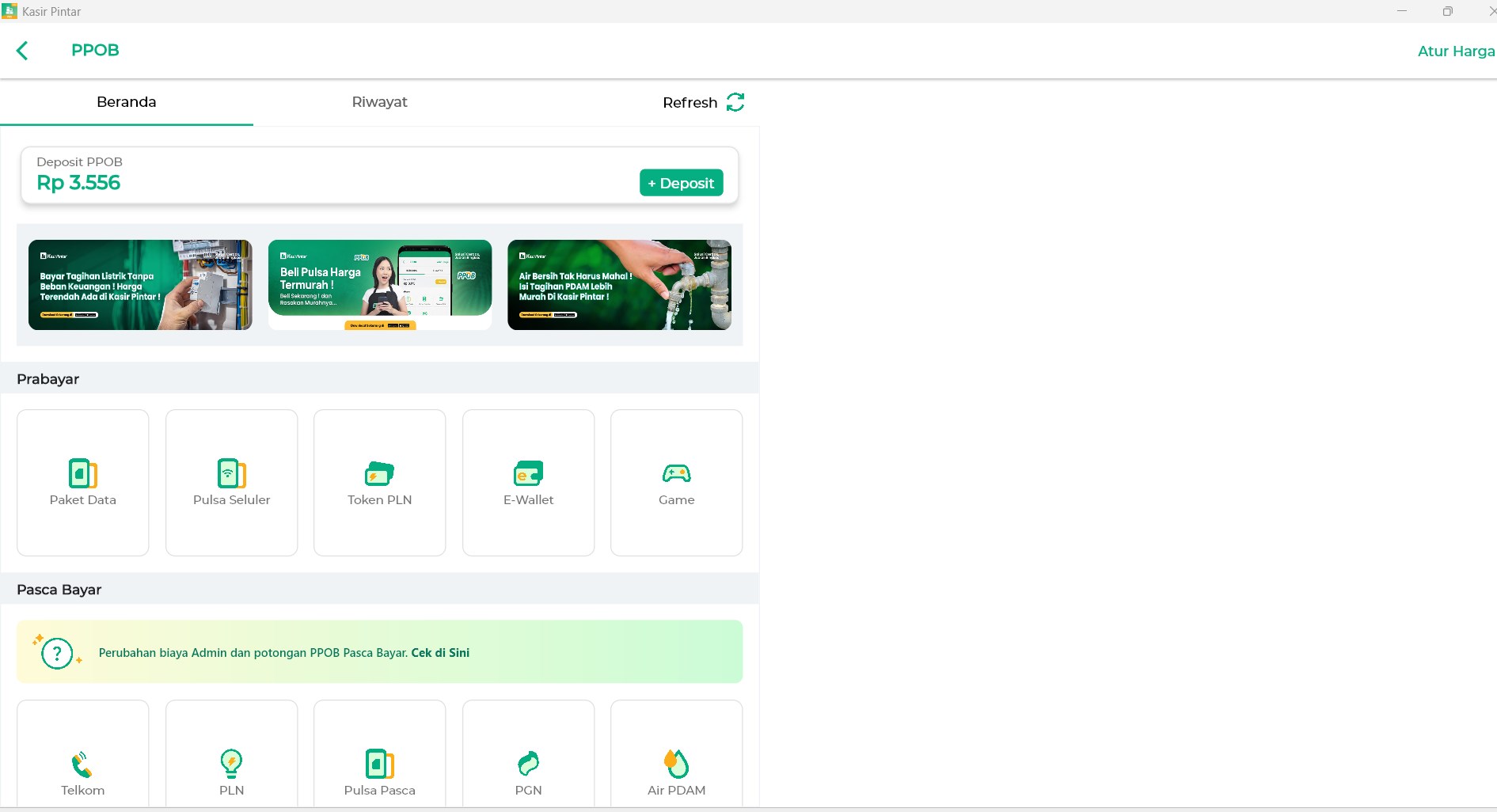Click the PPOB page title
Image resolution: width=1497 pixels, height=812 pixels.
pos(95,50)
